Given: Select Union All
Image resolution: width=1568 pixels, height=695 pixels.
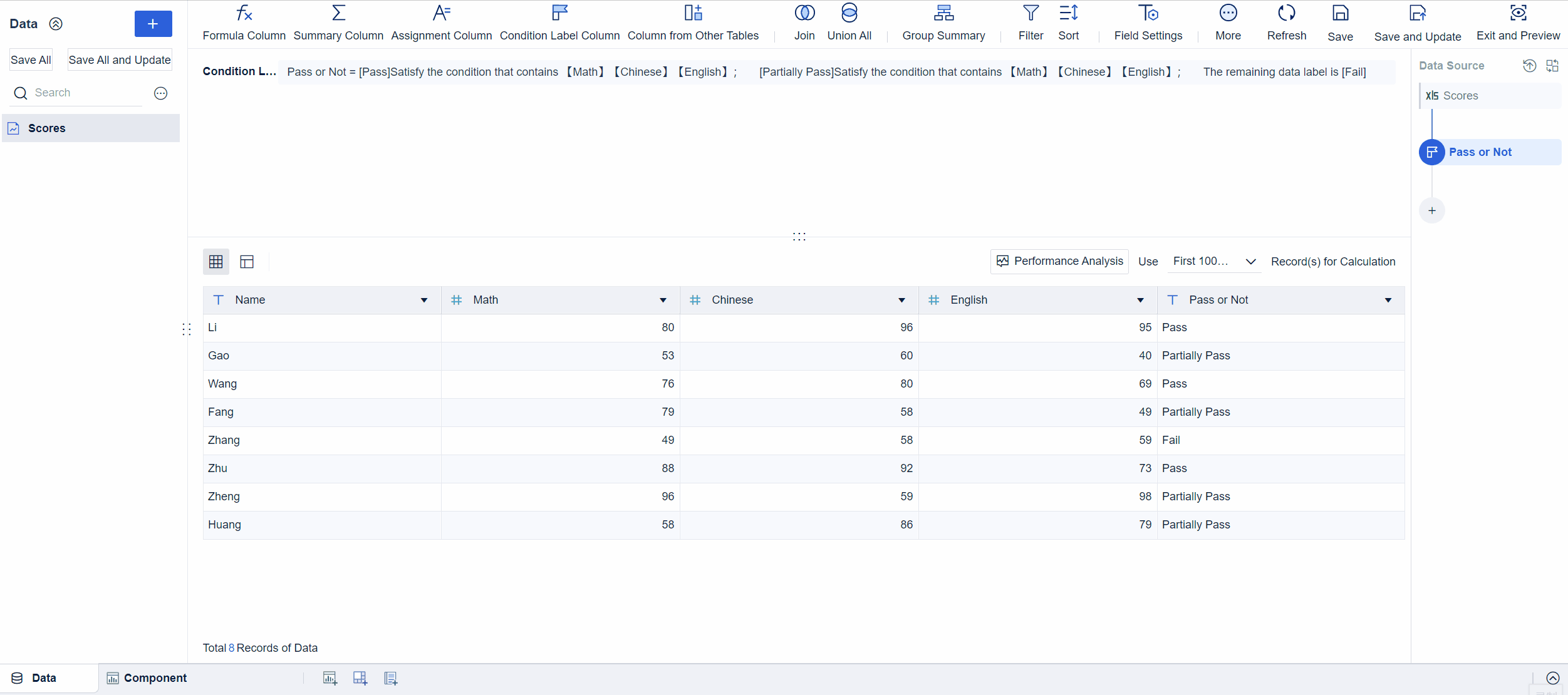Looking at the screenshot, I should (x=849, y=22).
